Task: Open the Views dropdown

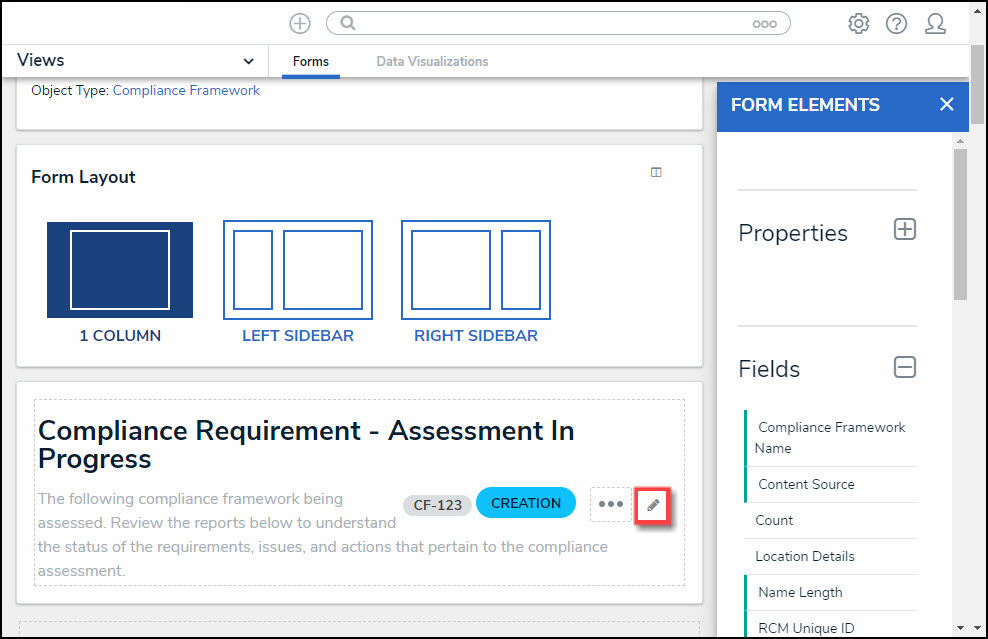Action: (x=135, y=61)
